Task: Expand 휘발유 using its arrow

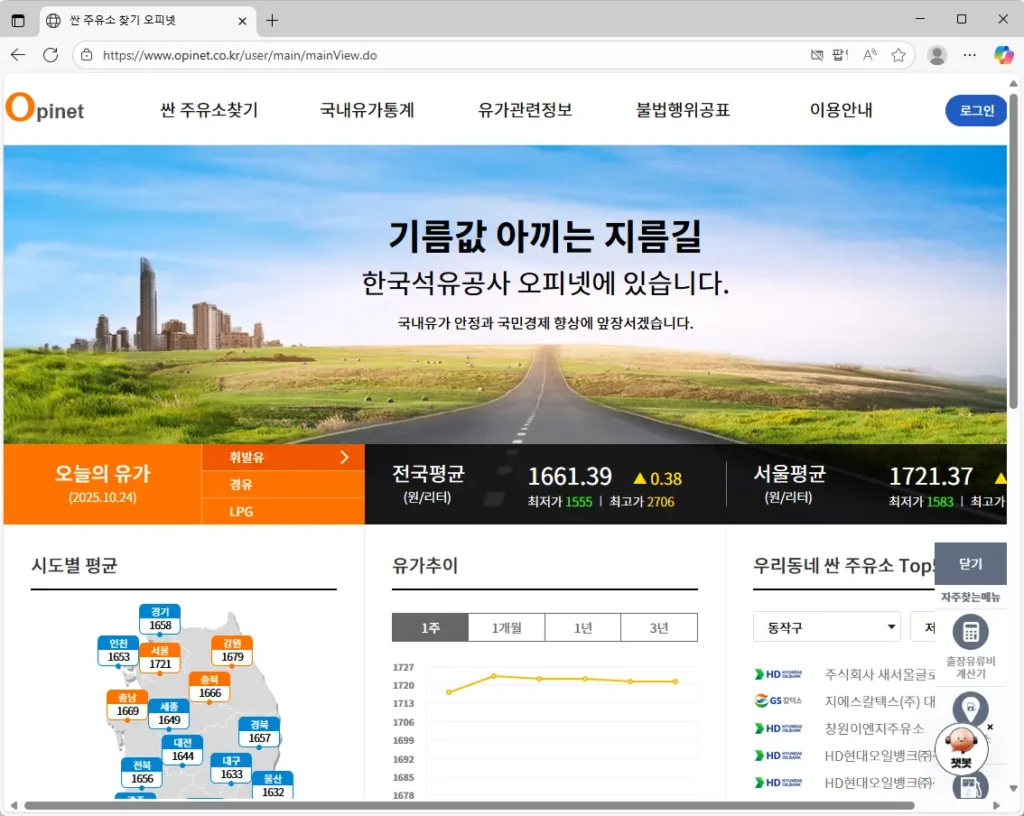Action: point(344,456)
